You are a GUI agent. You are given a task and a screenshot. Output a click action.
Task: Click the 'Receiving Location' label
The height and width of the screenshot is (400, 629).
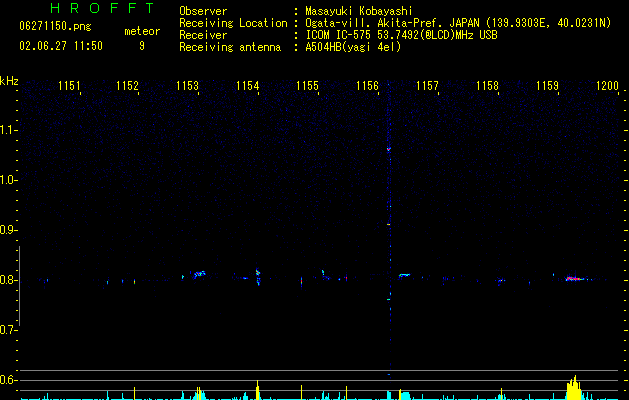(x=233, y=23)
